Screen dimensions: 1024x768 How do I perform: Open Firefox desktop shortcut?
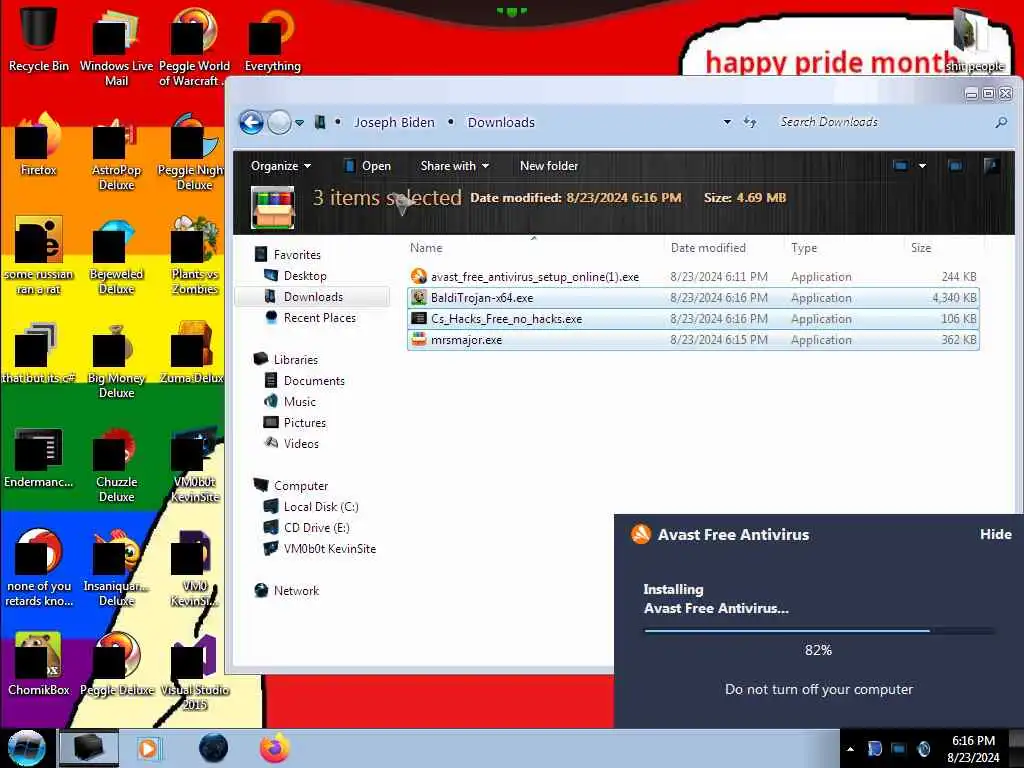click(x=38, y=145)
